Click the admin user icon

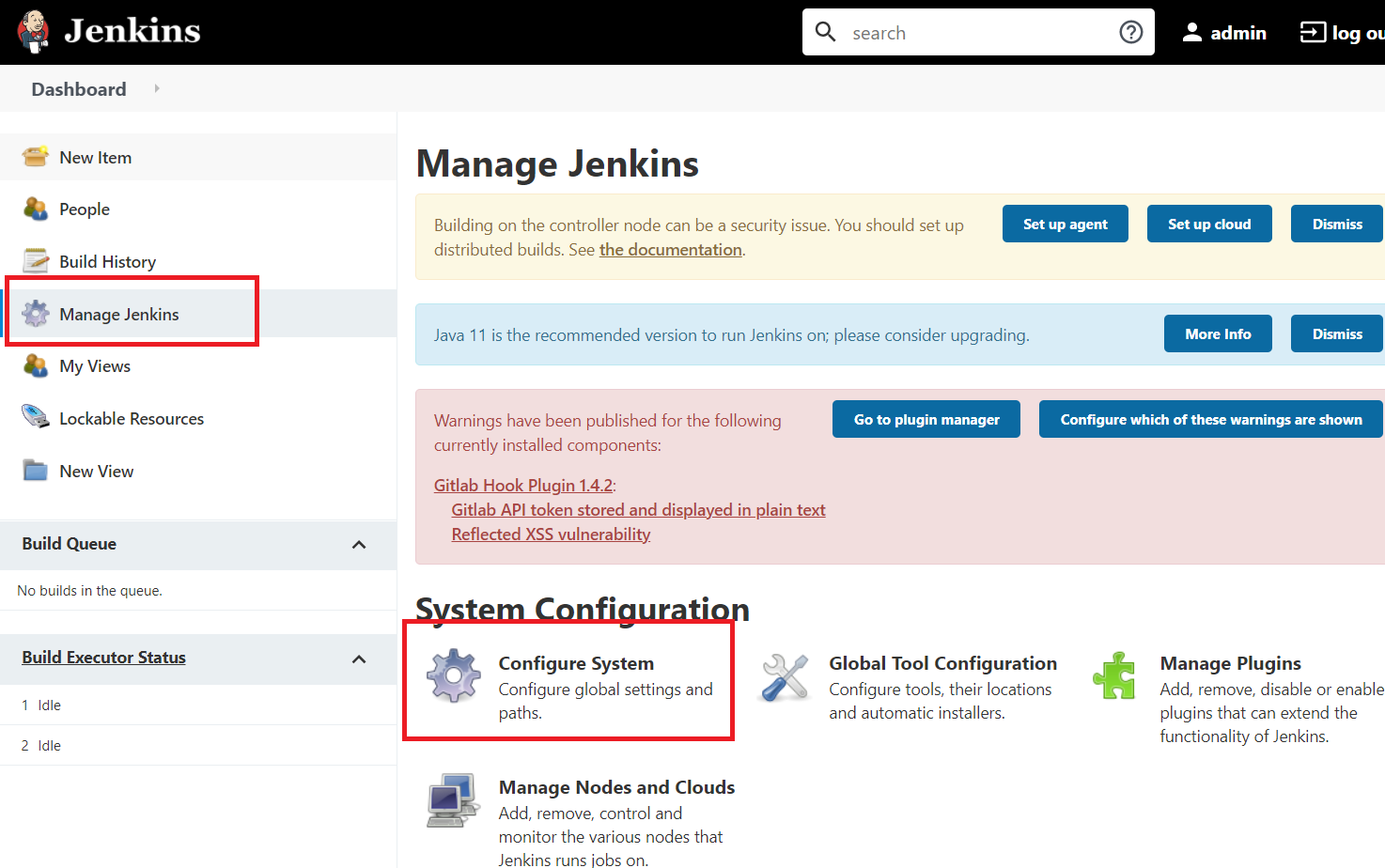tap(1191, 33)
